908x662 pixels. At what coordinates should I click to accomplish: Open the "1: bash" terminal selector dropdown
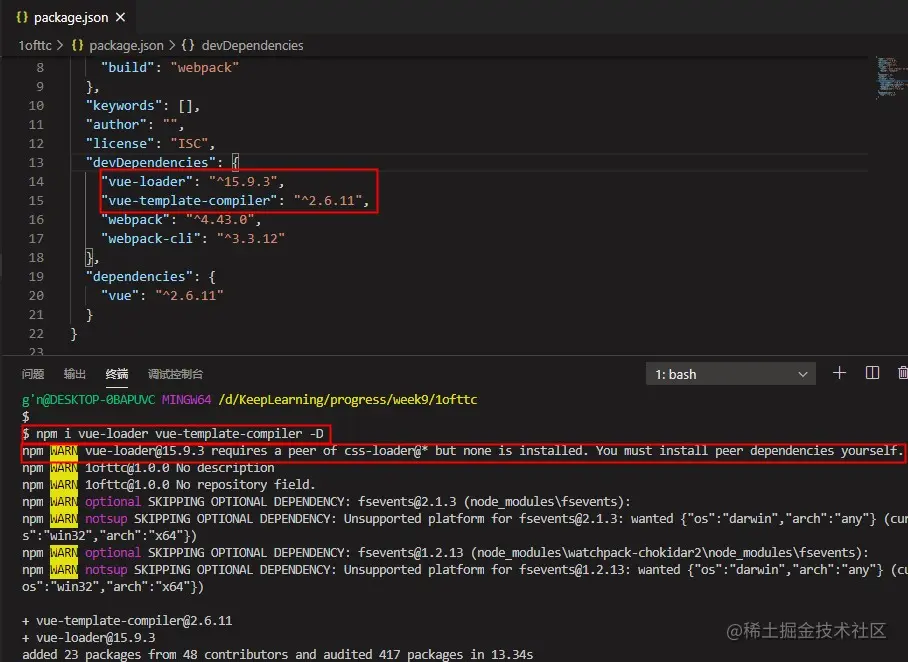(x=731, y=374)
